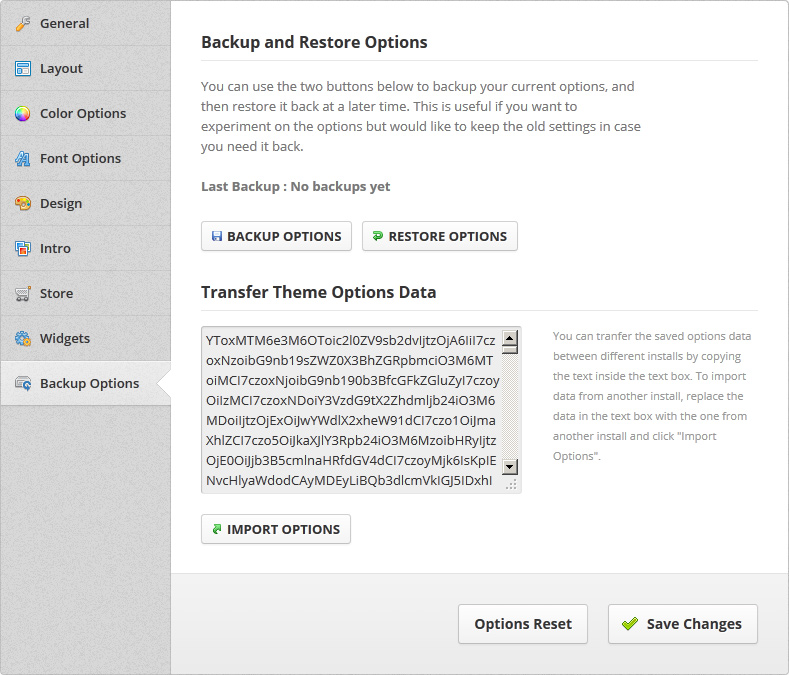Go to the Store tab
Screen dimensions: 789x675
[x=86, y=293]
